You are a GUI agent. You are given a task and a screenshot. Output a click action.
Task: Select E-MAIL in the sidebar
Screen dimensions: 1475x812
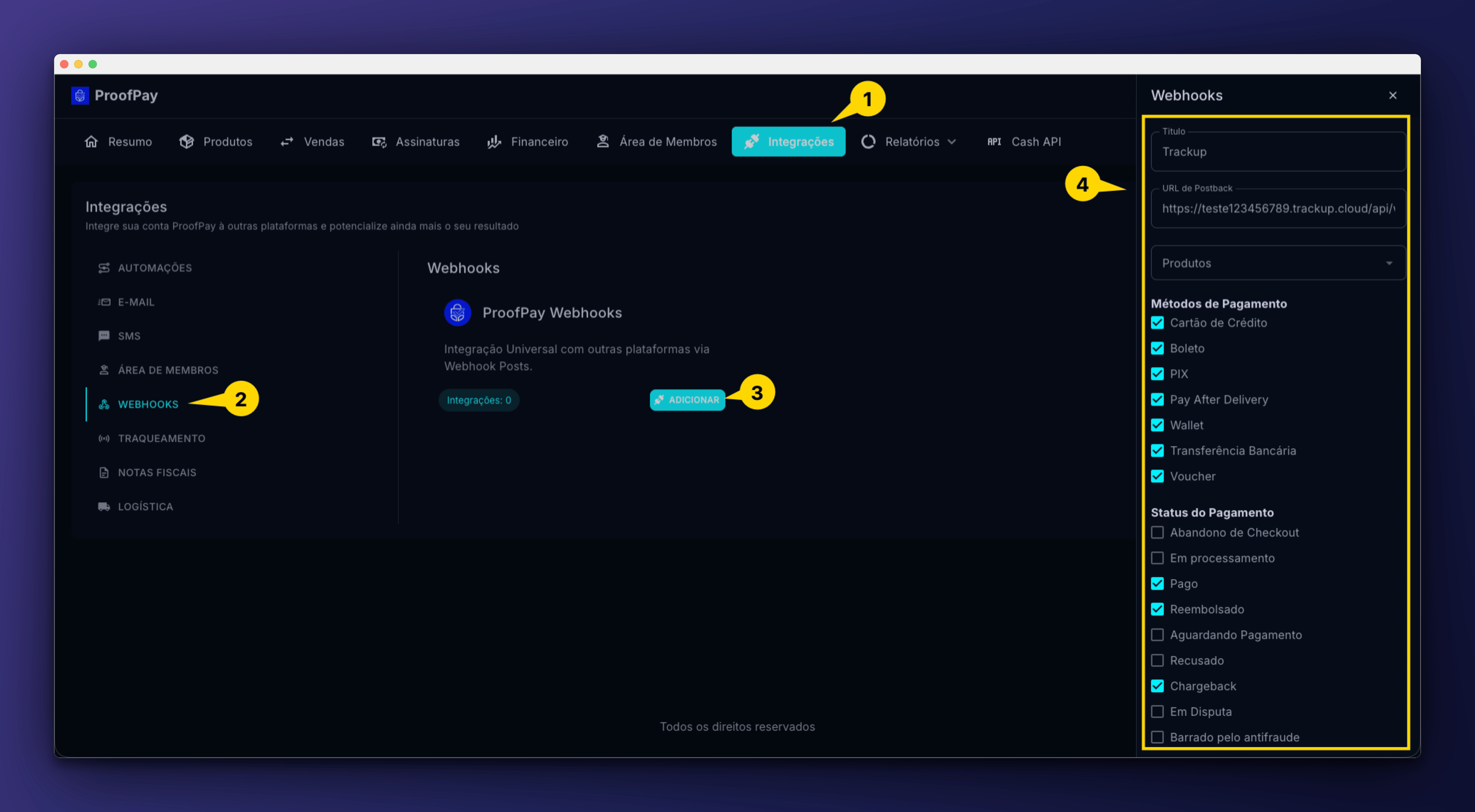126,302
